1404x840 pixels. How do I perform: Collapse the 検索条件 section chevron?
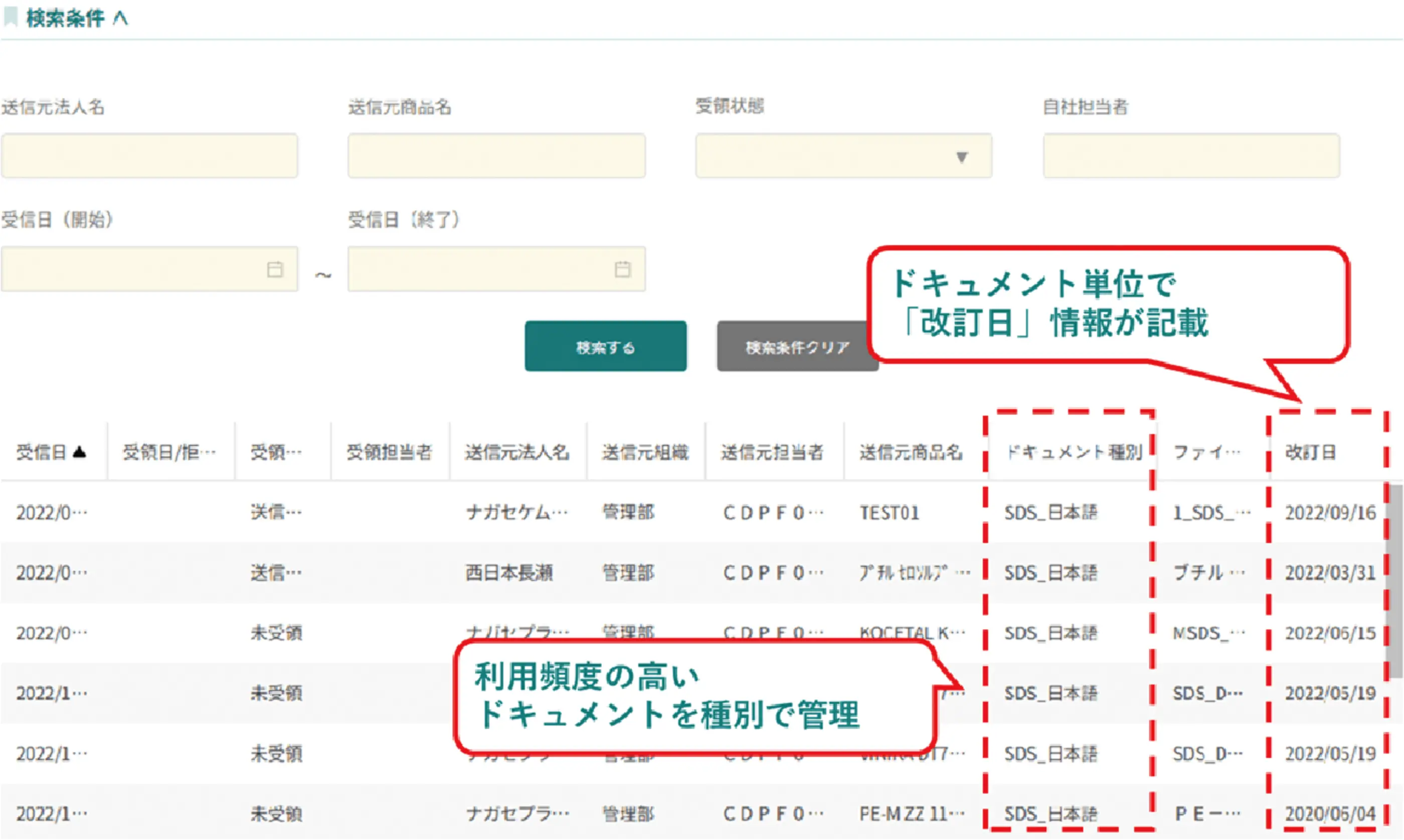[x=120, y=19]
